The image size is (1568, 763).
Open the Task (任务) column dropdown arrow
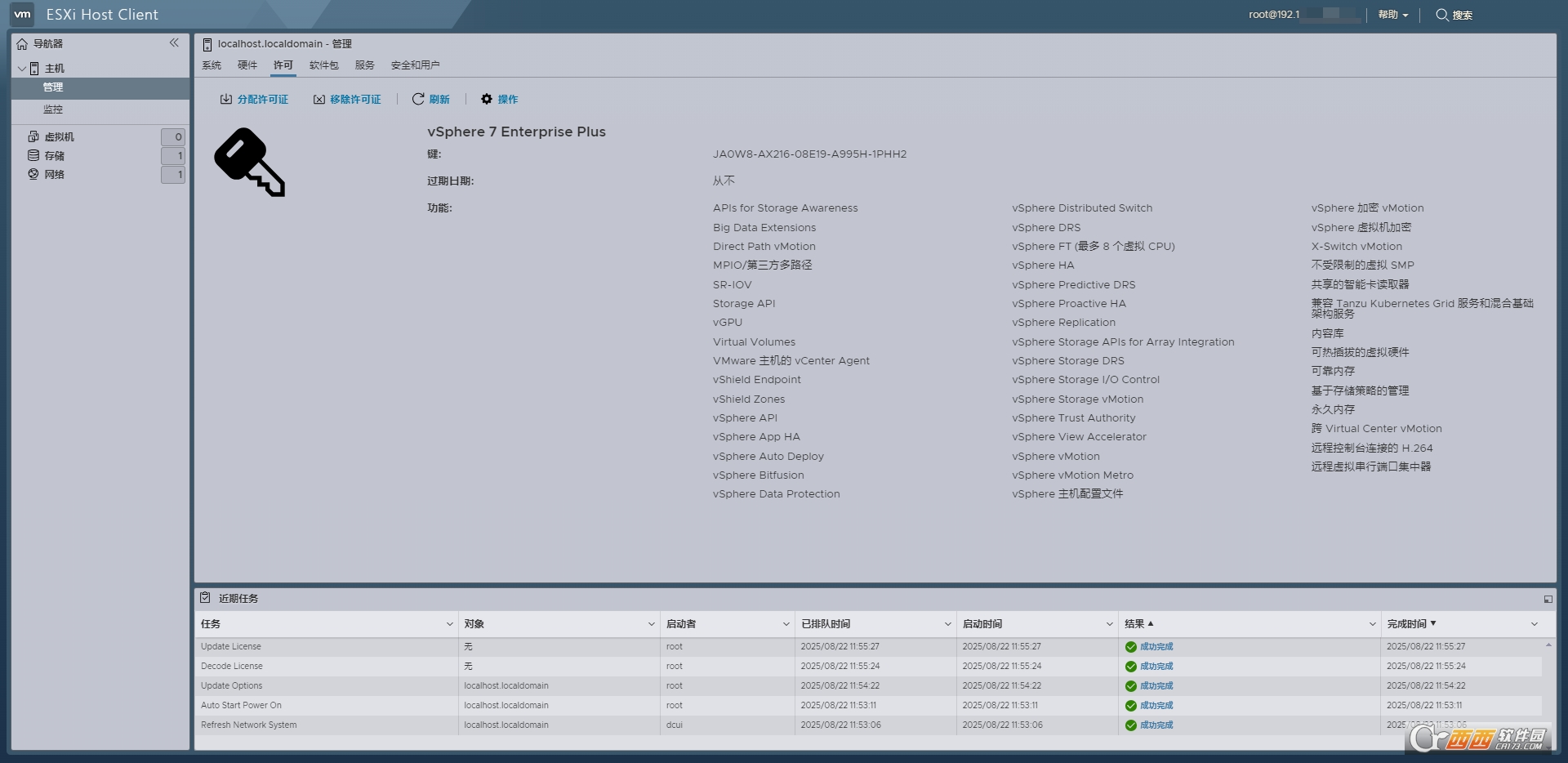click(449, 624)
